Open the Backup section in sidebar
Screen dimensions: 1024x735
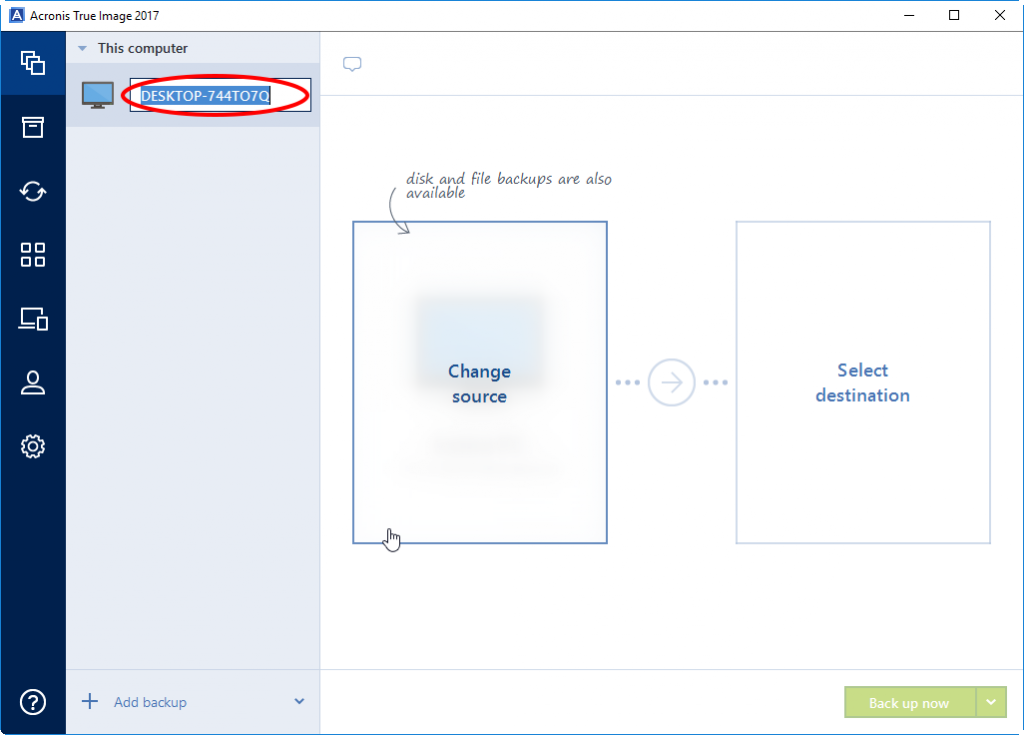pyautogui.click(x=33, y=63)
